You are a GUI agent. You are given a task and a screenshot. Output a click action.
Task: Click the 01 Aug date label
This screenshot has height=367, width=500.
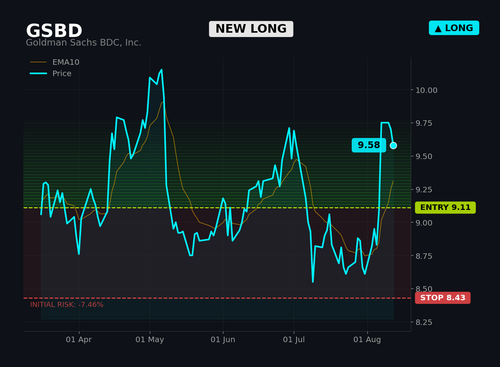click(367, 340)
